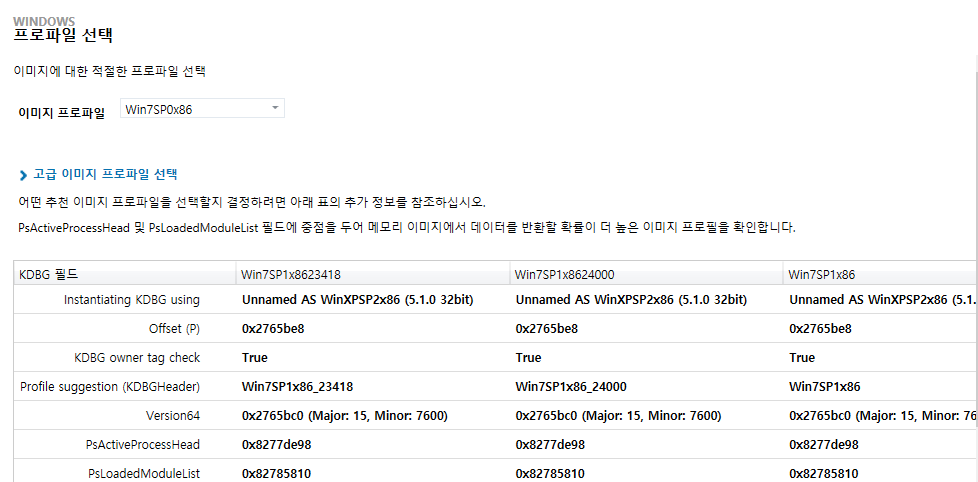This screenshot has width=978, height=482.
Task: Select the Win7SP1x8624000 column header
Action: 646,274
